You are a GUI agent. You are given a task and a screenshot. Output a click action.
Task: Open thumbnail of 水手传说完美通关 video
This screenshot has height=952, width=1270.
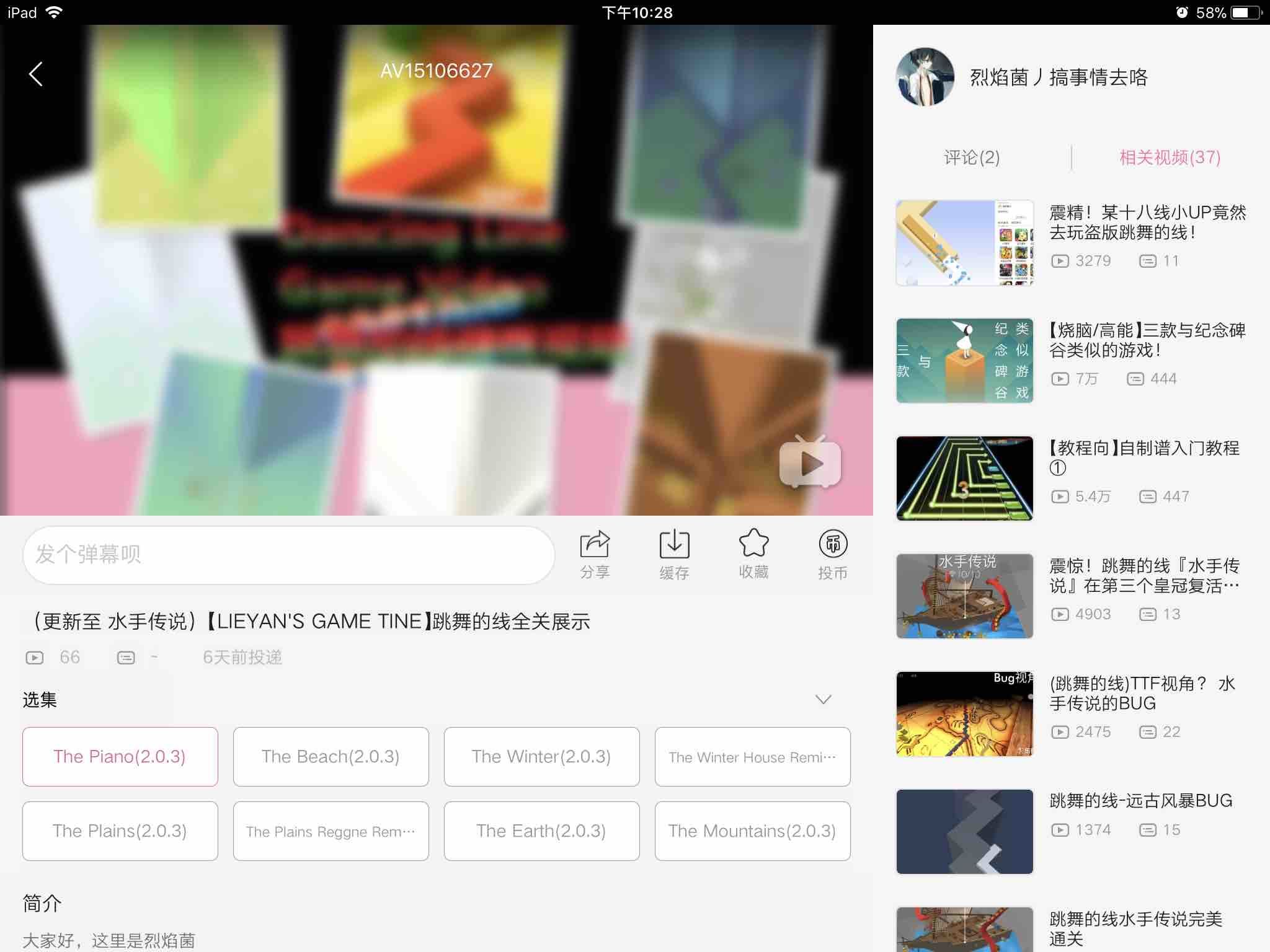[965, 930]
